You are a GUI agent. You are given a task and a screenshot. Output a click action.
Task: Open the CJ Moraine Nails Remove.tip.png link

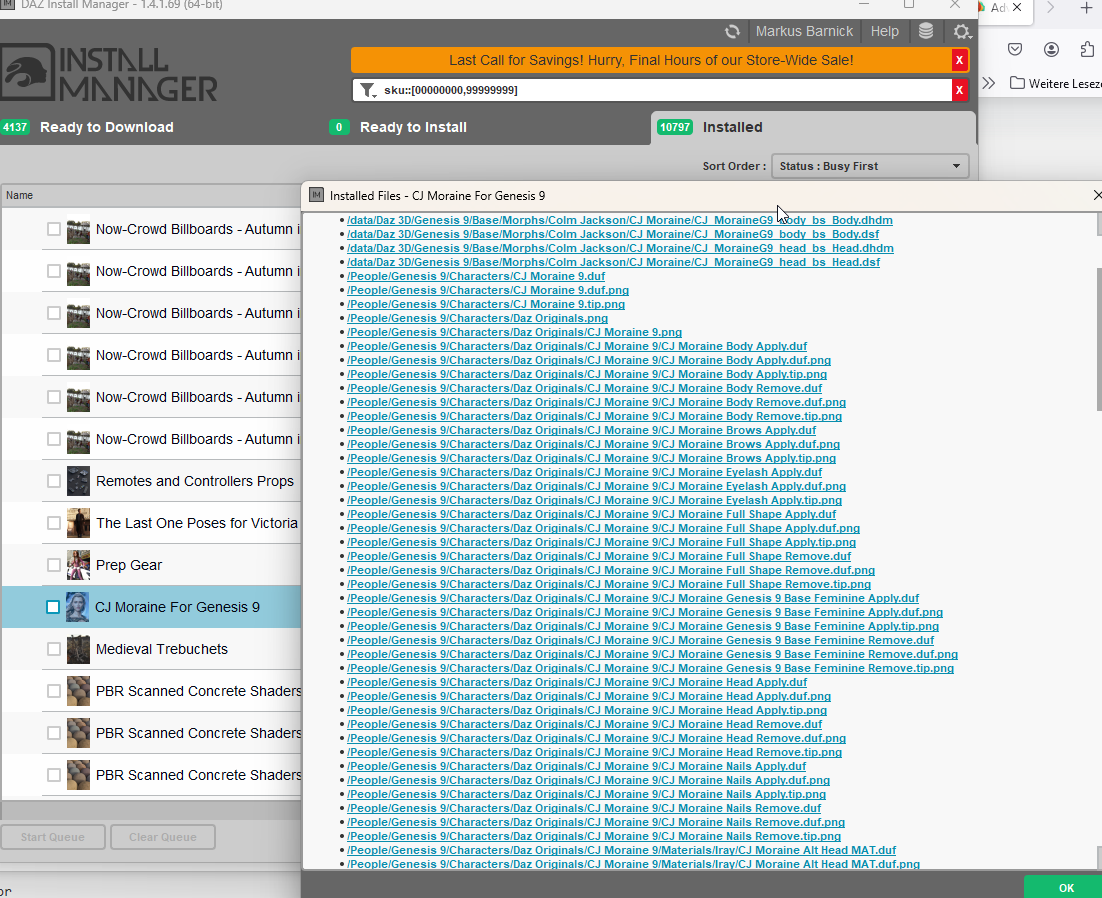[x=594, y=836]
